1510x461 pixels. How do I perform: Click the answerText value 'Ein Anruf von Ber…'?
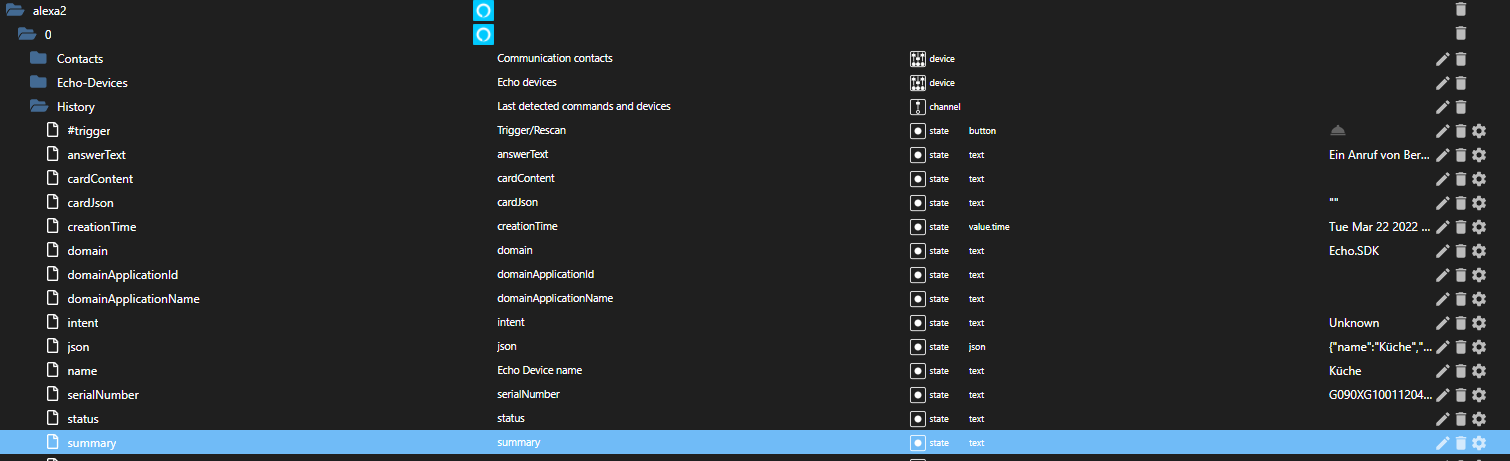(1372, 155)
